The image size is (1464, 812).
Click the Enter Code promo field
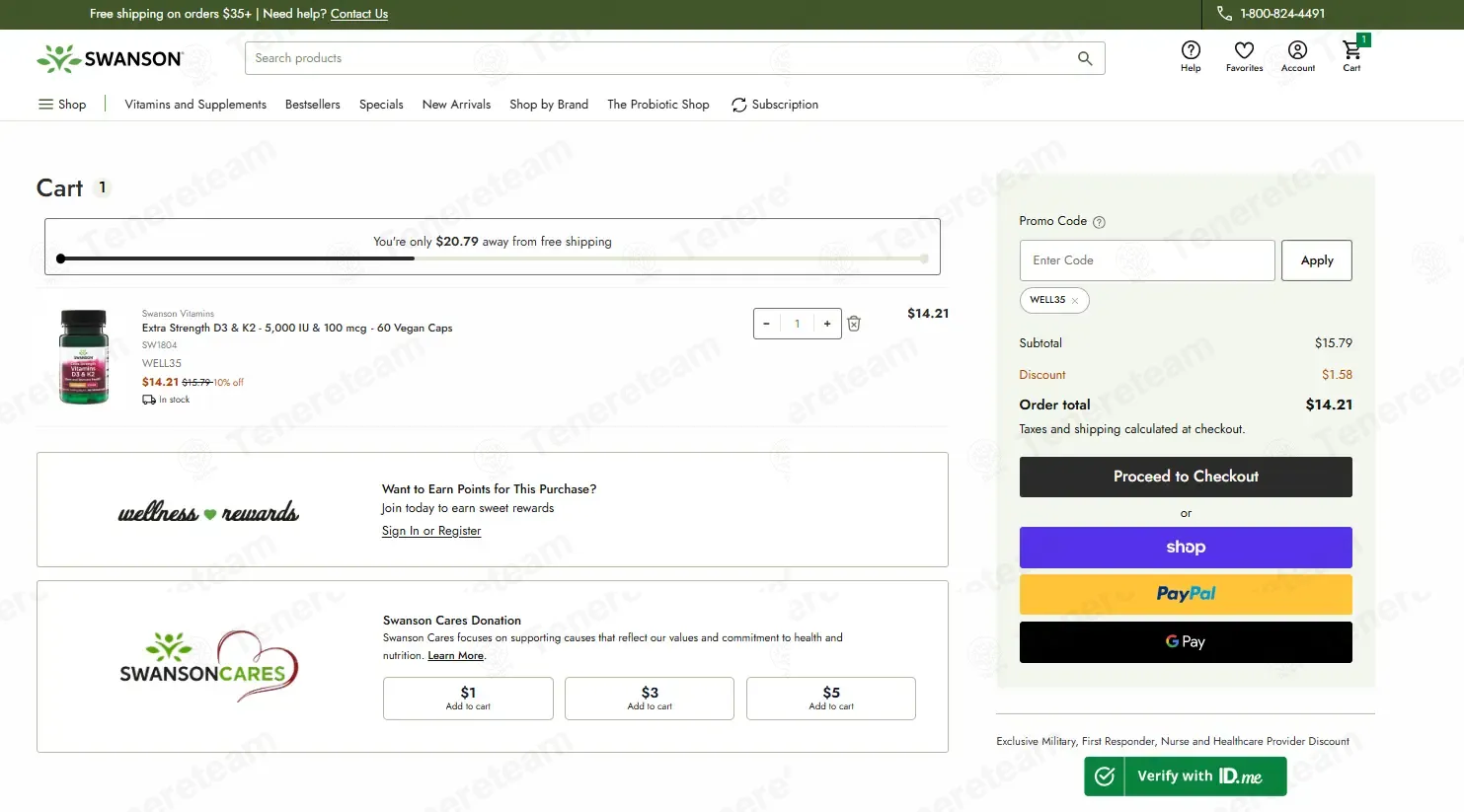click(x=1147, y=260)
